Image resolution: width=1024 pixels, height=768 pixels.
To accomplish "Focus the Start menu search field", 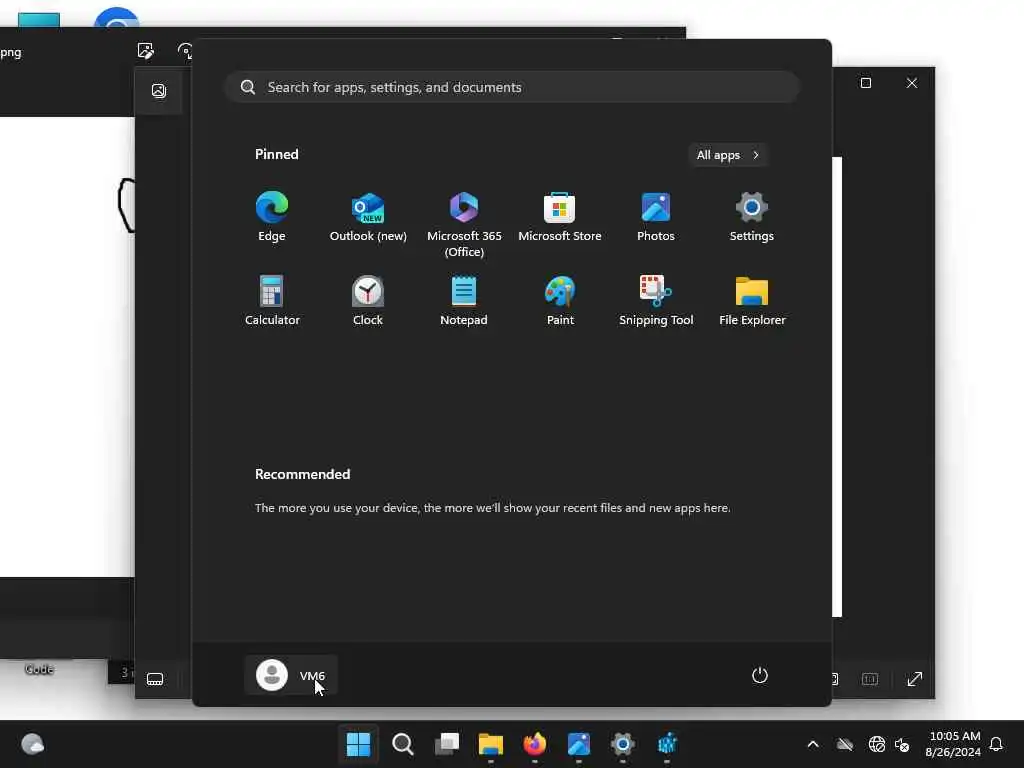I will [x=513, y=87].
